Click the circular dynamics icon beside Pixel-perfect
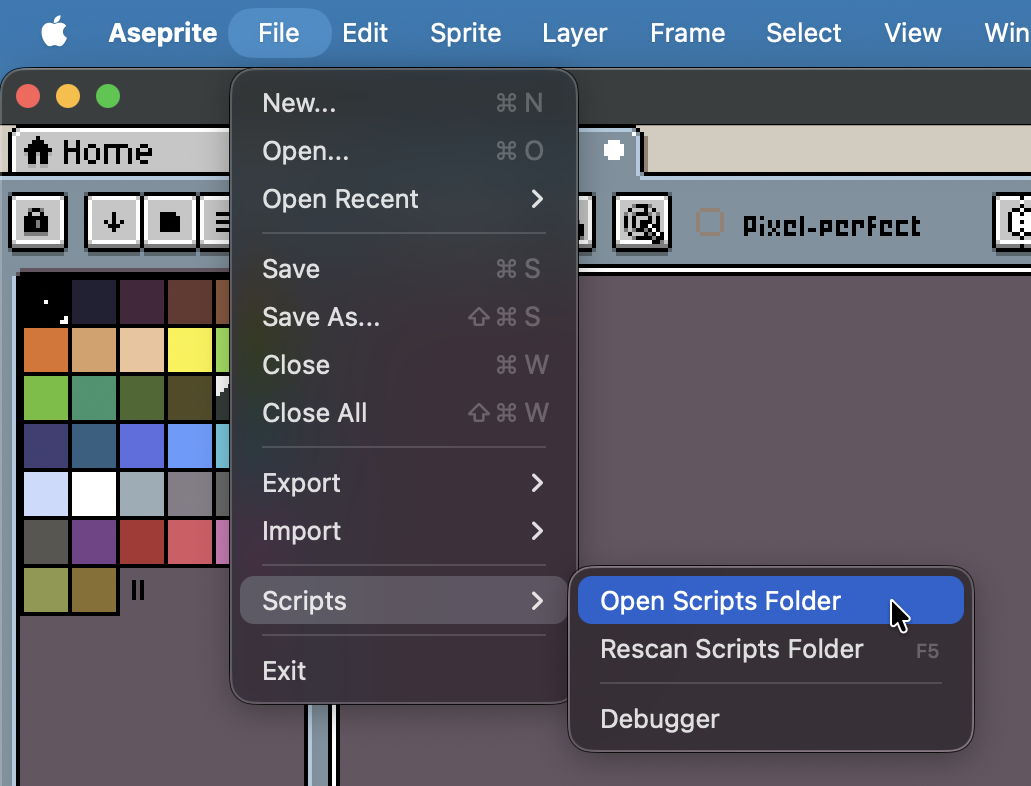The width and height of the screenshot is (1031, 786). click(641, 222)
